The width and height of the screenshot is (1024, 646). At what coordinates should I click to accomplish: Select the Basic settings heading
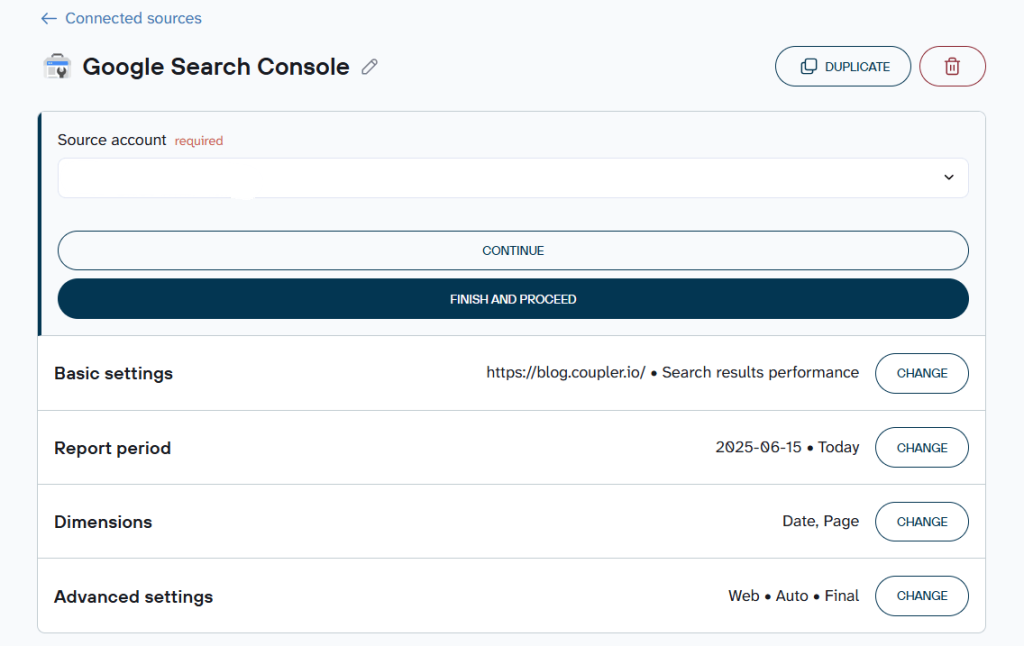114,374
